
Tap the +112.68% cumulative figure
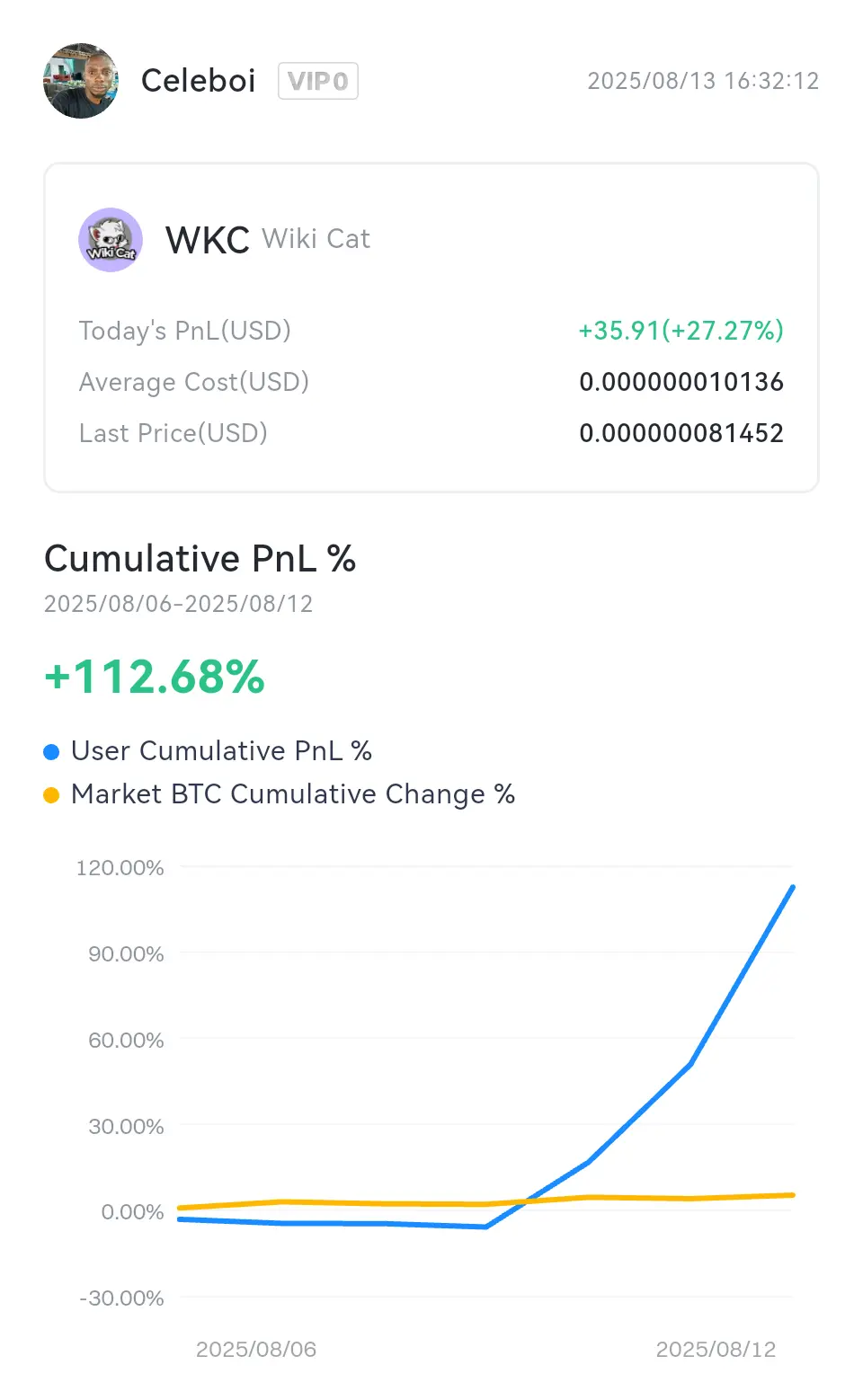(155, 677)
